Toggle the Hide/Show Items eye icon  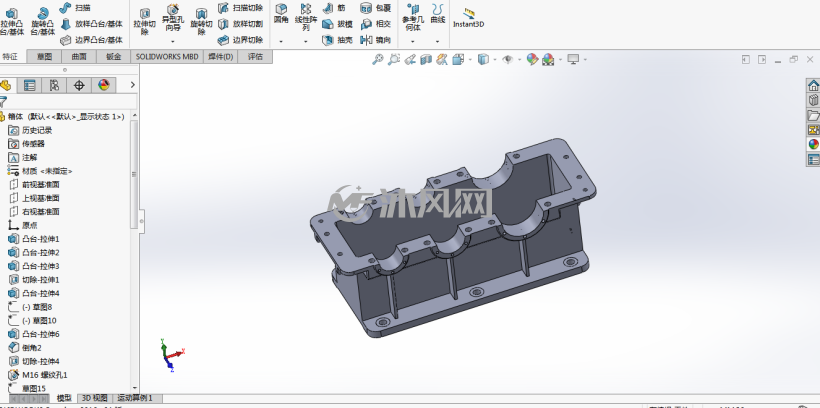[507, 60]
